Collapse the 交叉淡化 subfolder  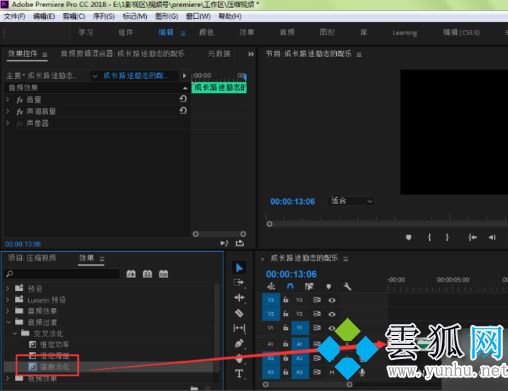tap(15, 333)
